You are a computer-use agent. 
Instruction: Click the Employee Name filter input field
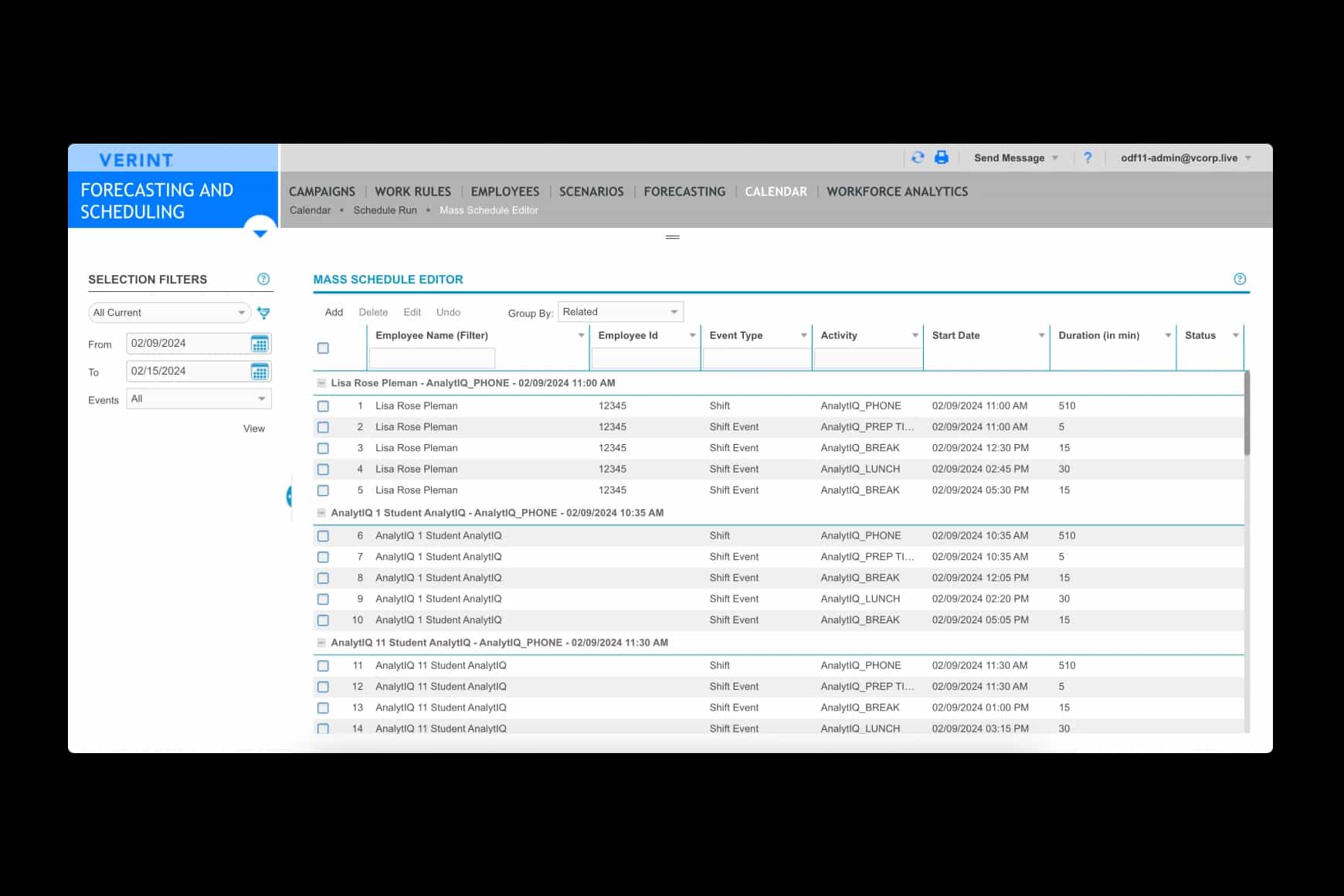[432, 358]
